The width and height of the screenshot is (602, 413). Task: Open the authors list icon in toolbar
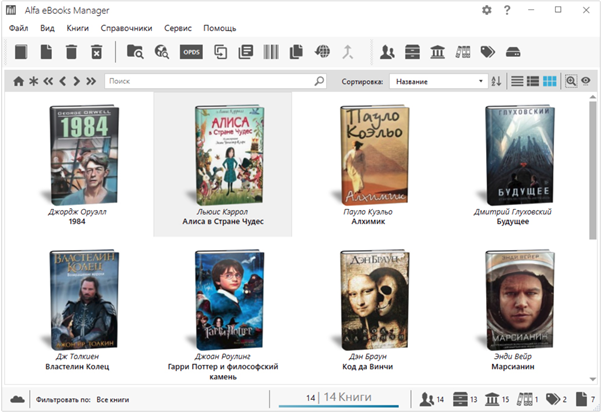point(387,52)
